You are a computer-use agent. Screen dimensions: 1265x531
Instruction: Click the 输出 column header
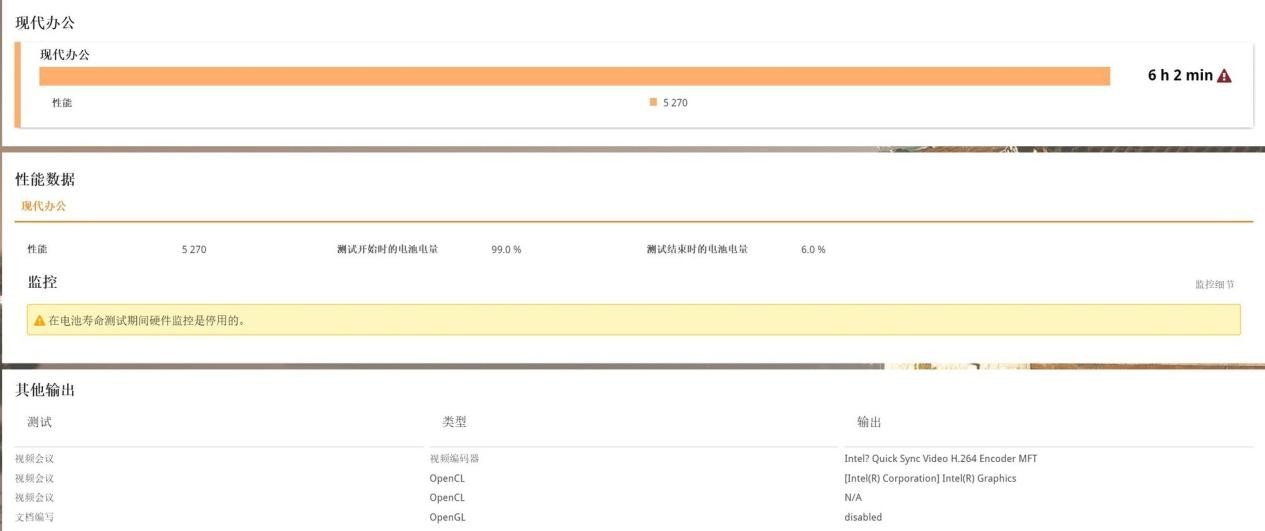click(x=869, y=422)
